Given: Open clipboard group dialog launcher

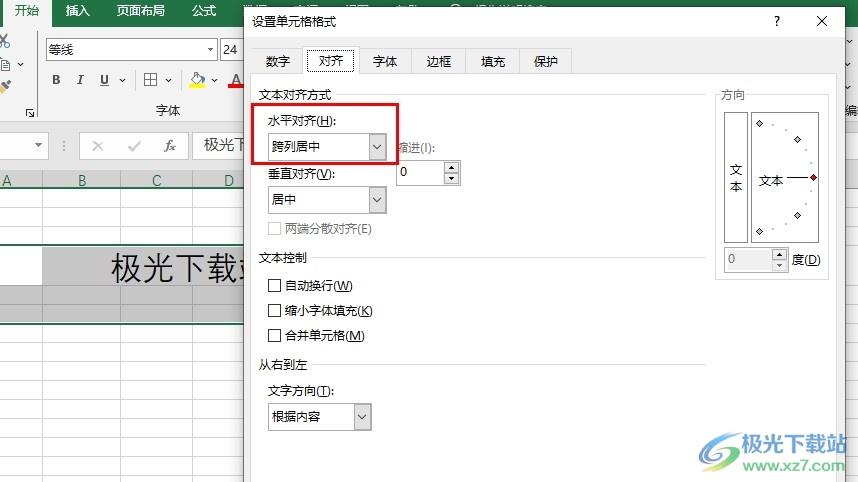Looking at the screenshot, I should (x=30, y=113).
